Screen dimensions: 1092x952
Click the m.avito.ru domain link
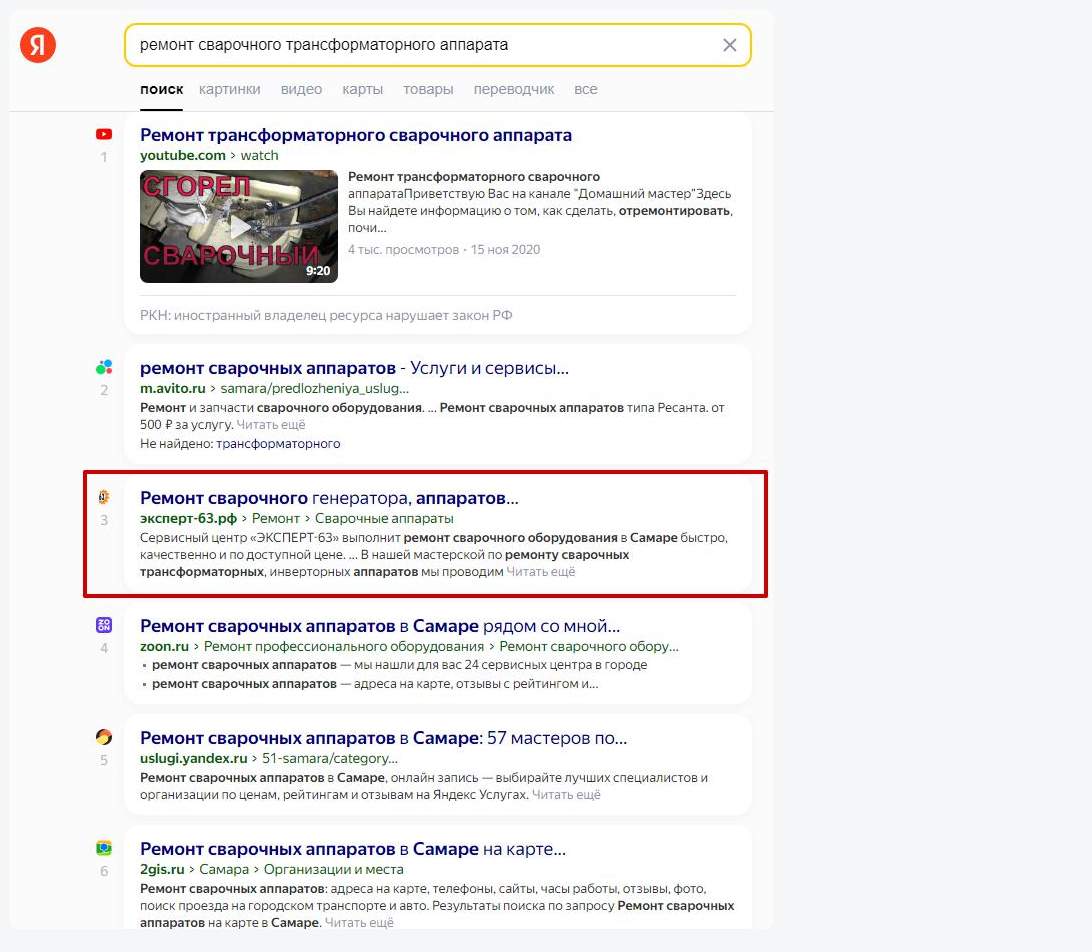pyautogui.click(x=173, y=389)
